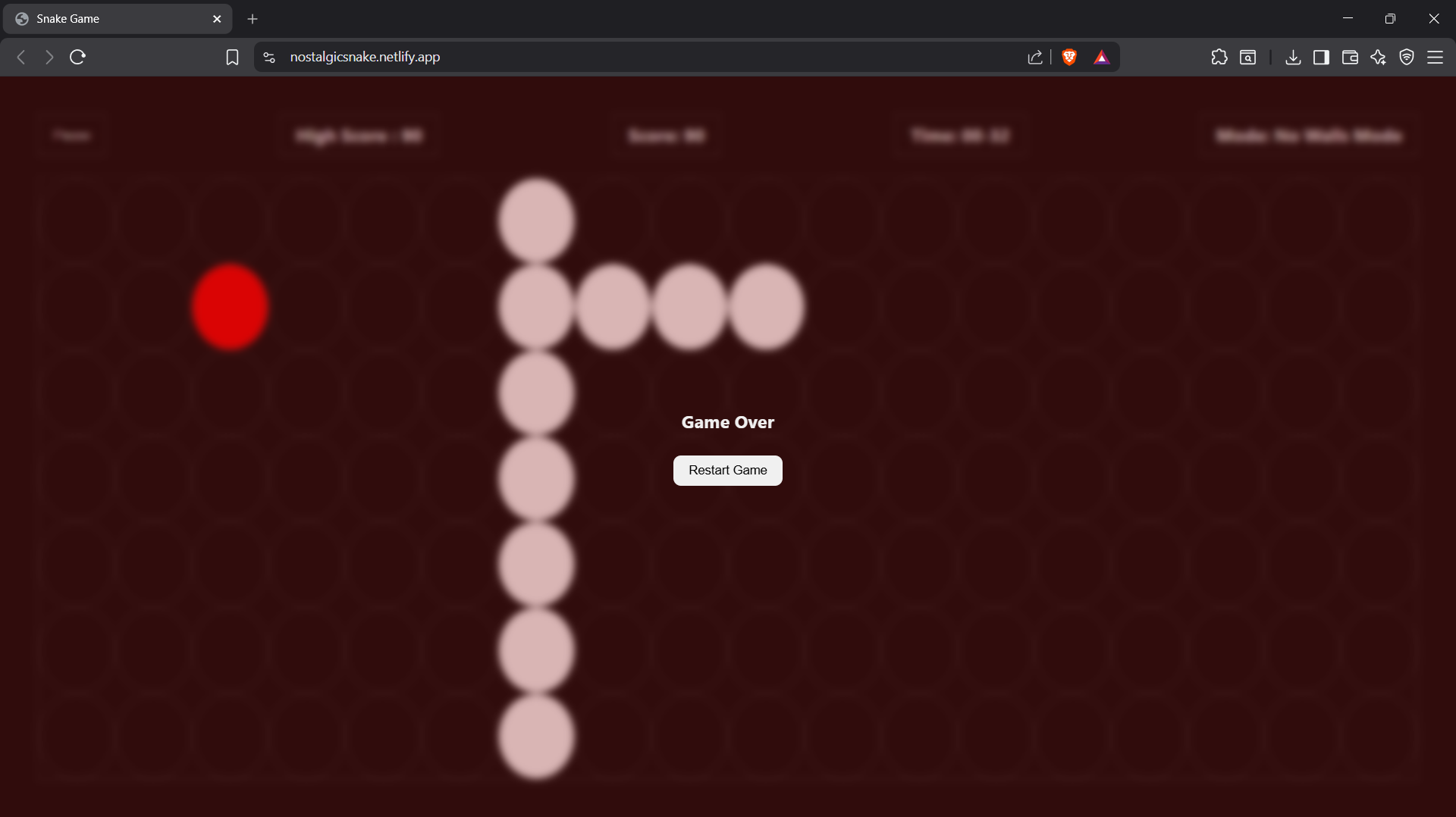
Task: Click the red food circle
Action: [x=229, y=306]
